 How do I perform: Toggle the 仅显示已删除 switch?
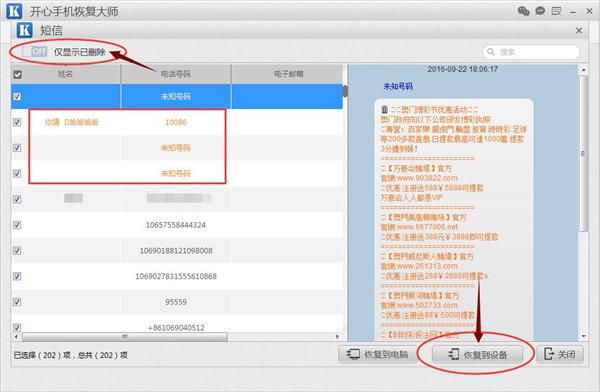(x=34, y=51)
